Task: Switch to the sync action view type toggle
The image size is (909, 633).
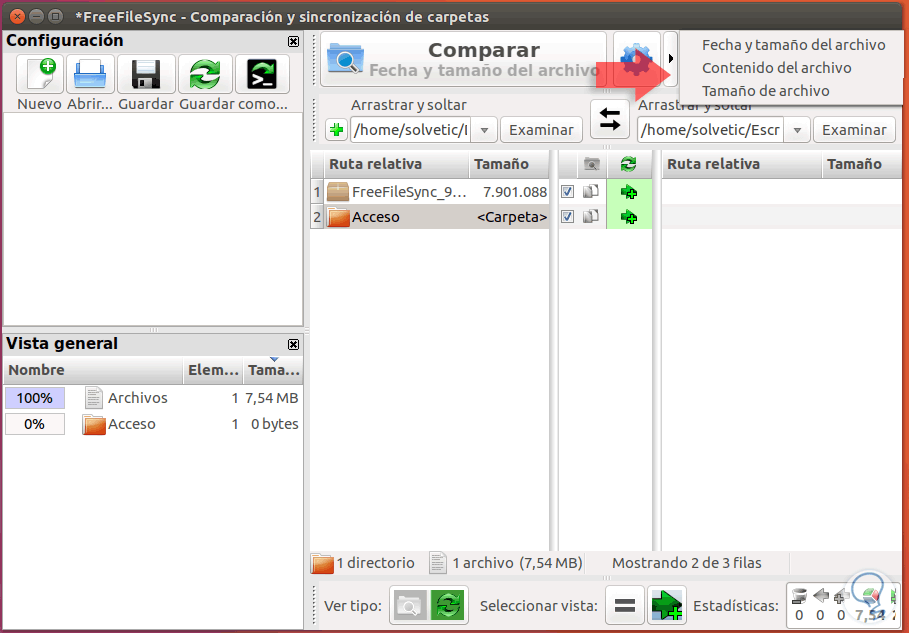Action: pos(447,606)
